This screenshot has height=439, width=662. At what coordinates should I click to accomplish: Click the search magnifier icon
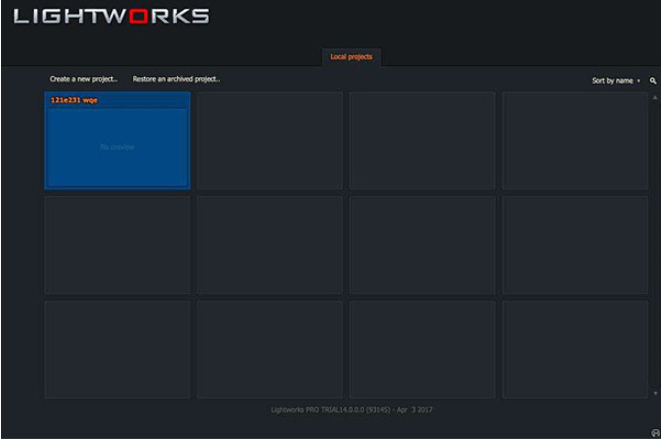pos(653,81)
